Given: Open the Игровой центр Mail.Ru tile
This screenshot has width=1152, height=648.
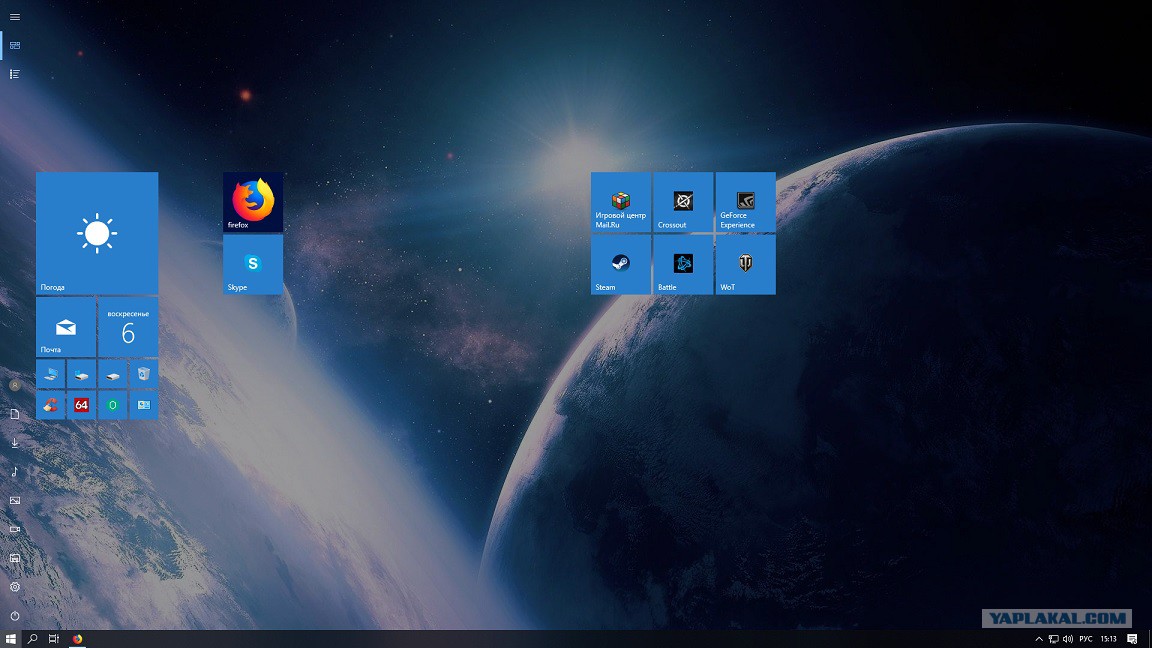Looking at the screenshot, I should [x=621, y=202].
